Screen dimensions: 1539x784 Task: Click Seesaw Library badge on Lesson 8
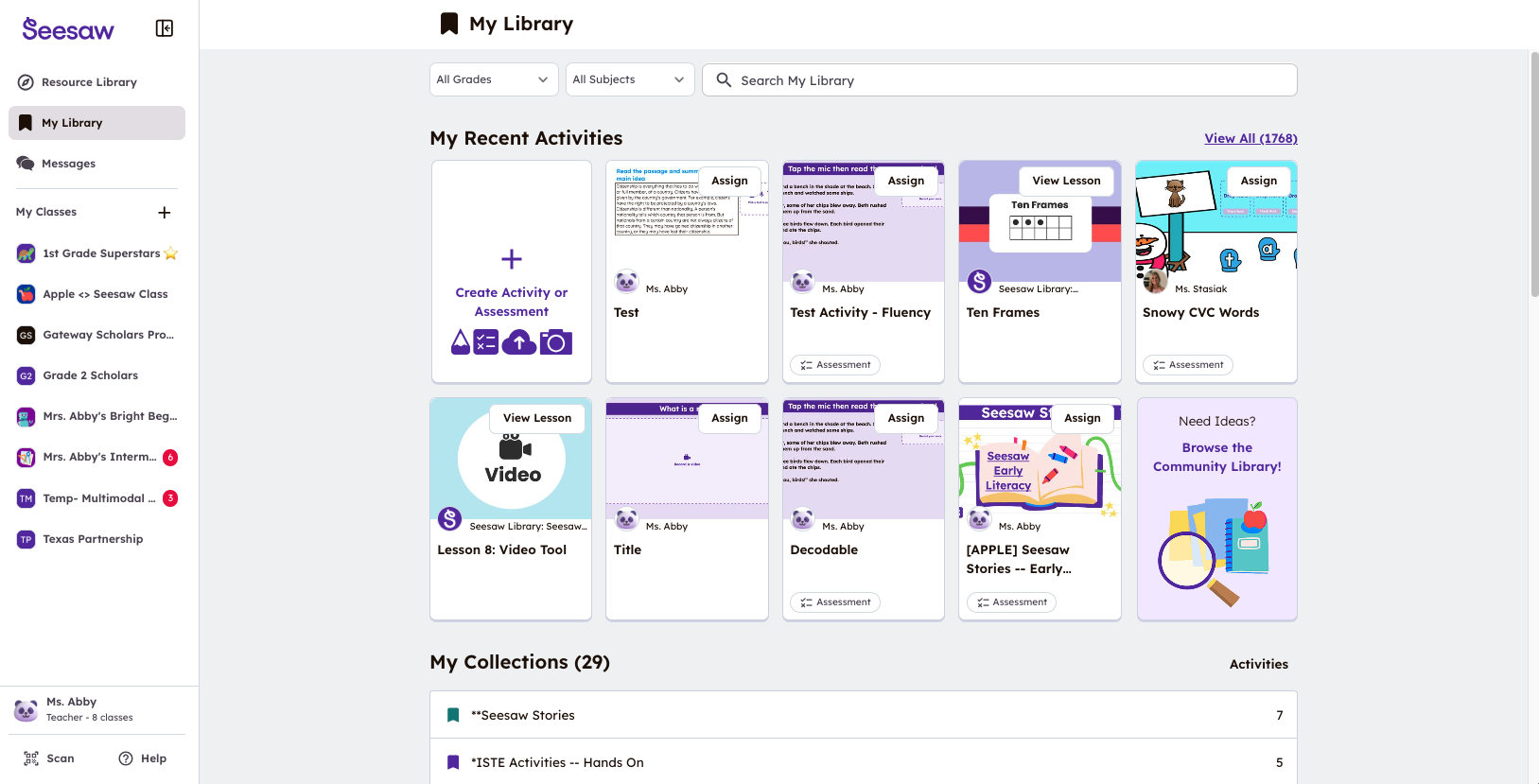point(450,518)
